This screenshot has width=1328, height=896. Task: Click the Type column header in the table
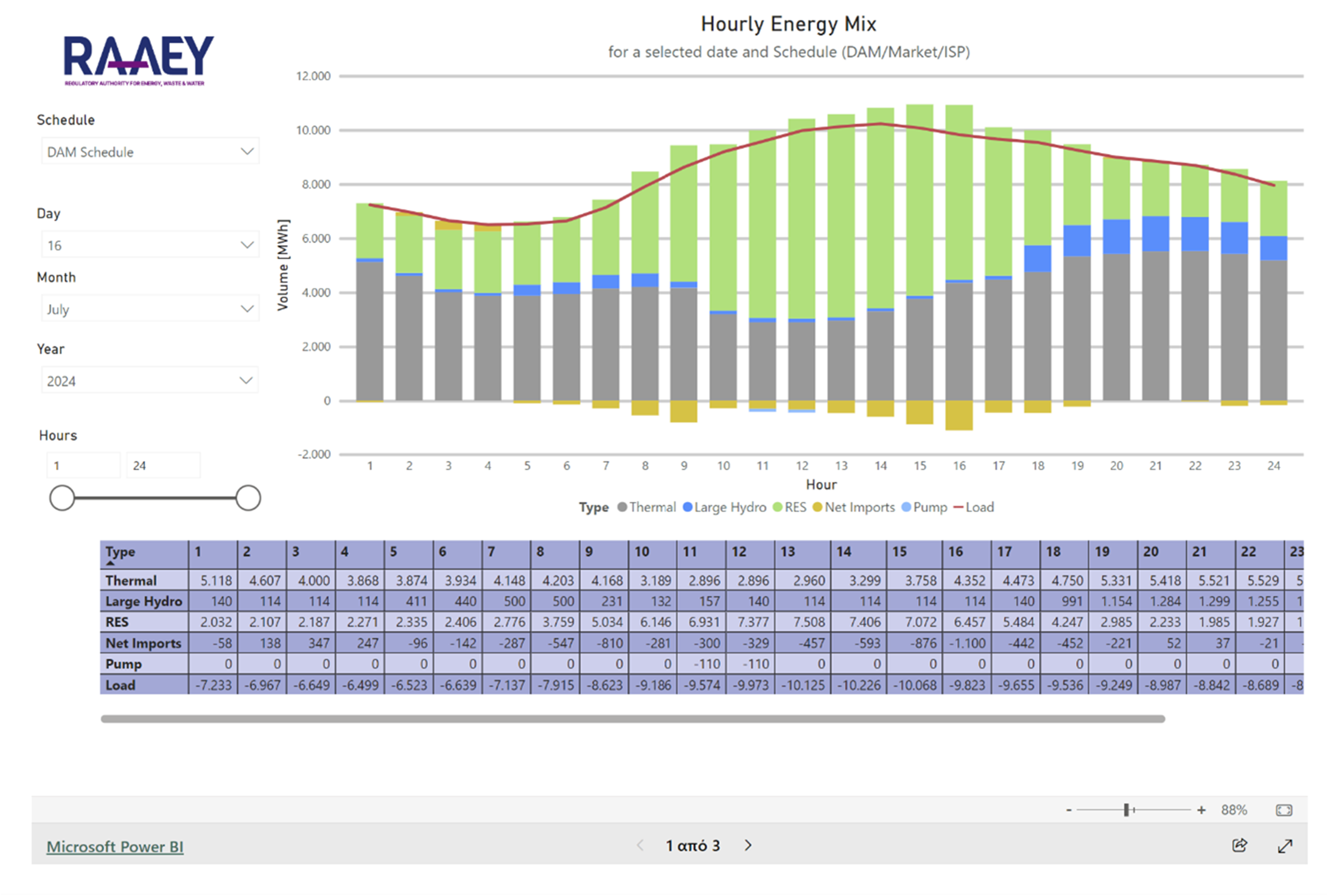pos(144,554)
